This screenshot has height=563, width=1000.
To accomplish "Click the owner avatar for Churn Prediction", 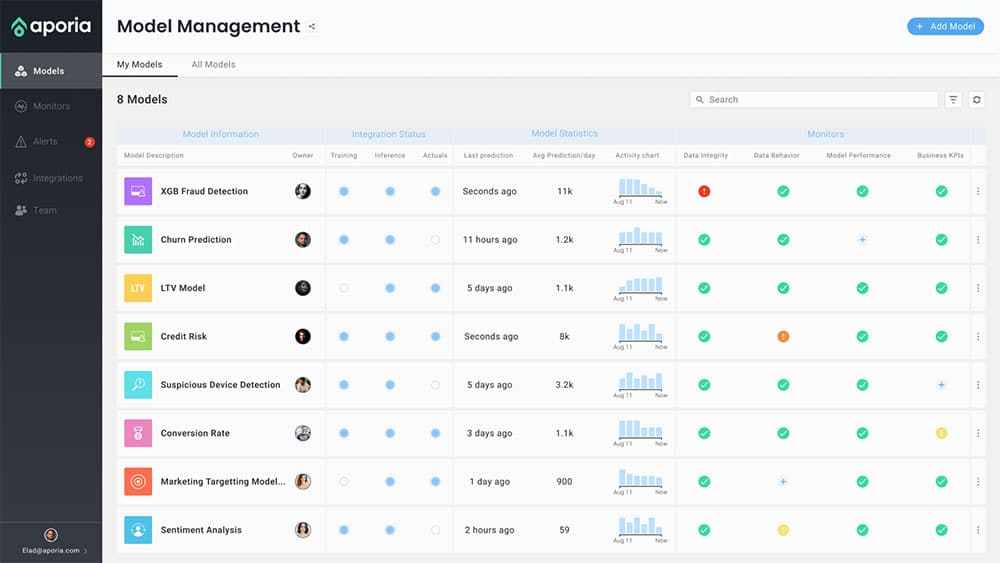I will tap(303, 240).
